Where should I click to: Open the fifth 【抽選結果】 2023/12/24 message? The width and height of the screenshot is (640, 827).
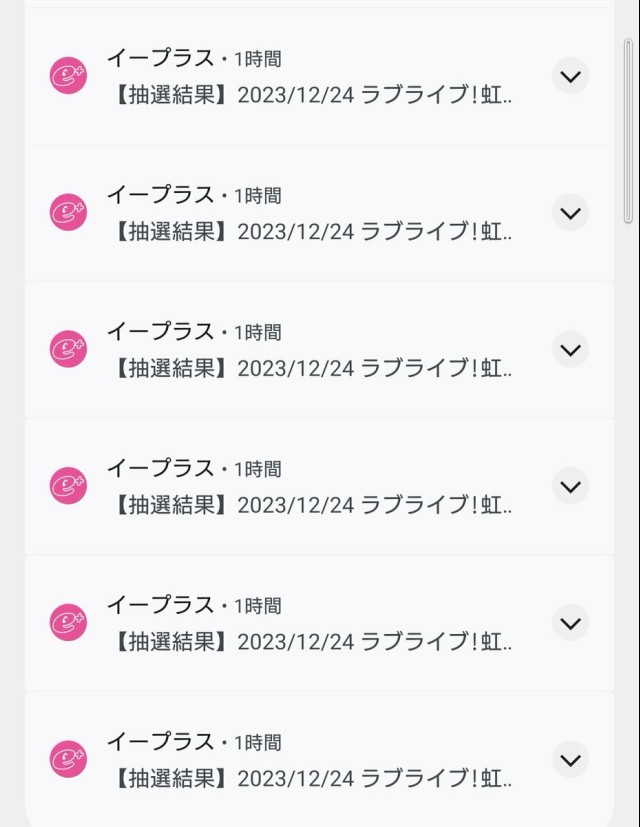coord(312,642)
